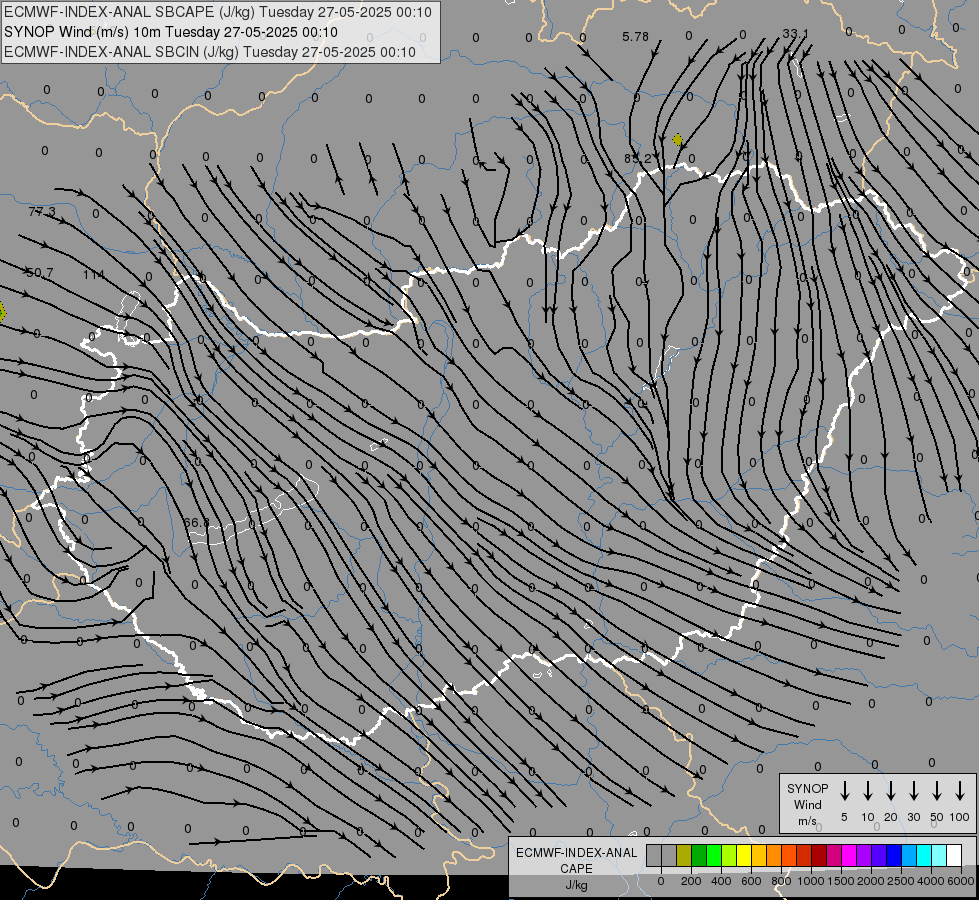Click the SYNOP Wind 10m title line

tap(170, 32)
